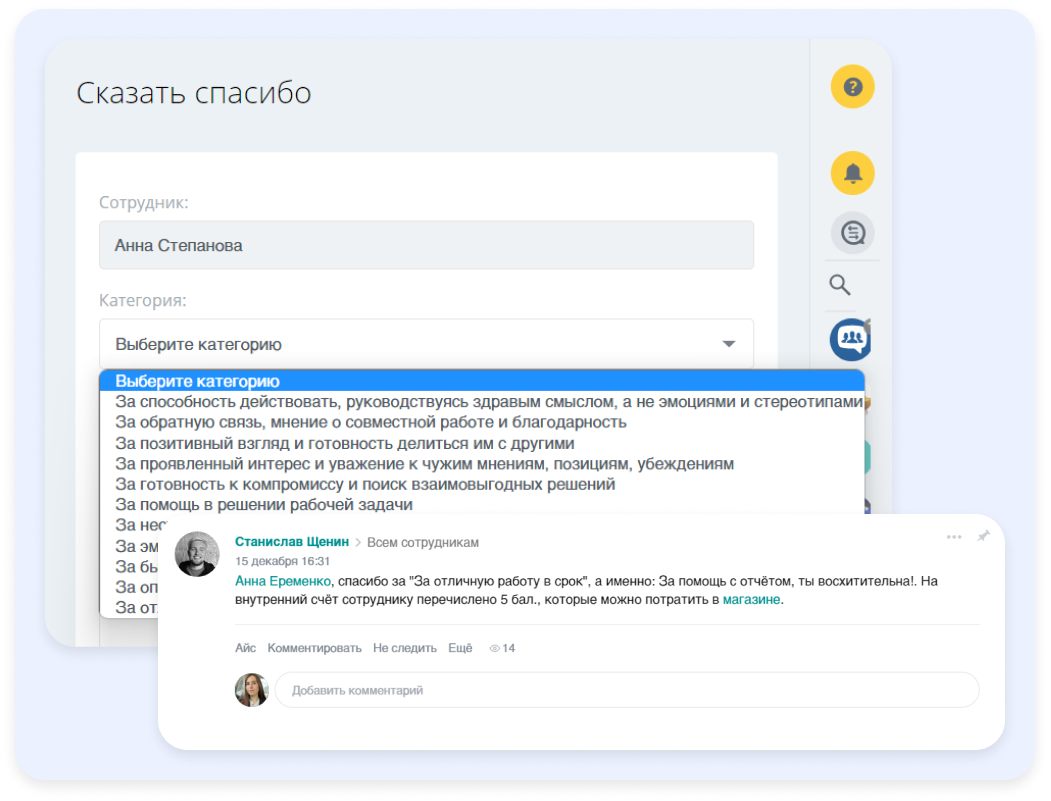
Task: Click the Добавить комментарий field
Action: click(x=627, y=690)
